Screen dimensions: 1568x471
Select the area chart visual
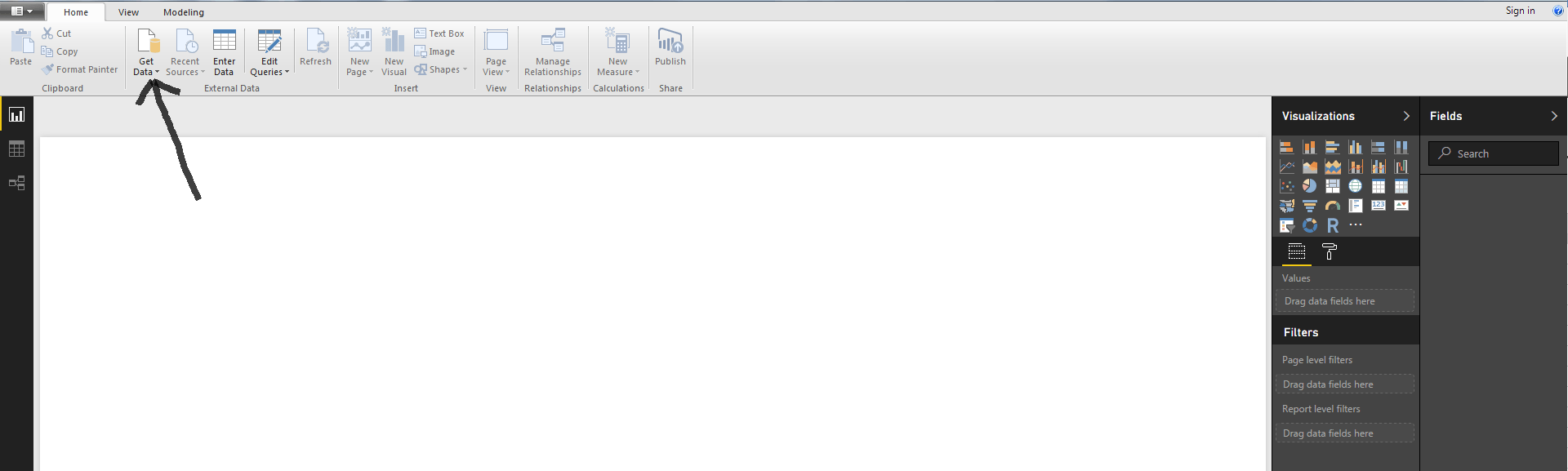pos(1310,167)
